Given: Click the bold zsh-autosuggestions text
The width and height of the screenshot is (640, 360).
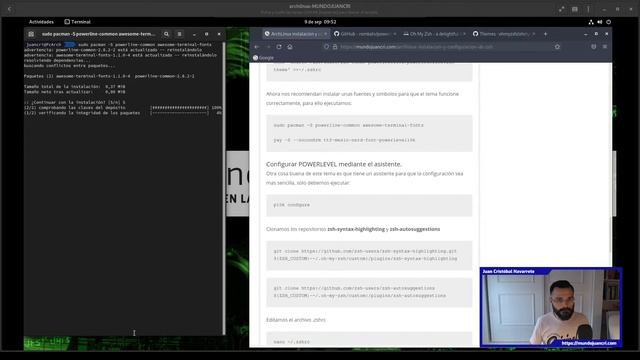Looking at the screenshot, I should [x=415, y=229].
